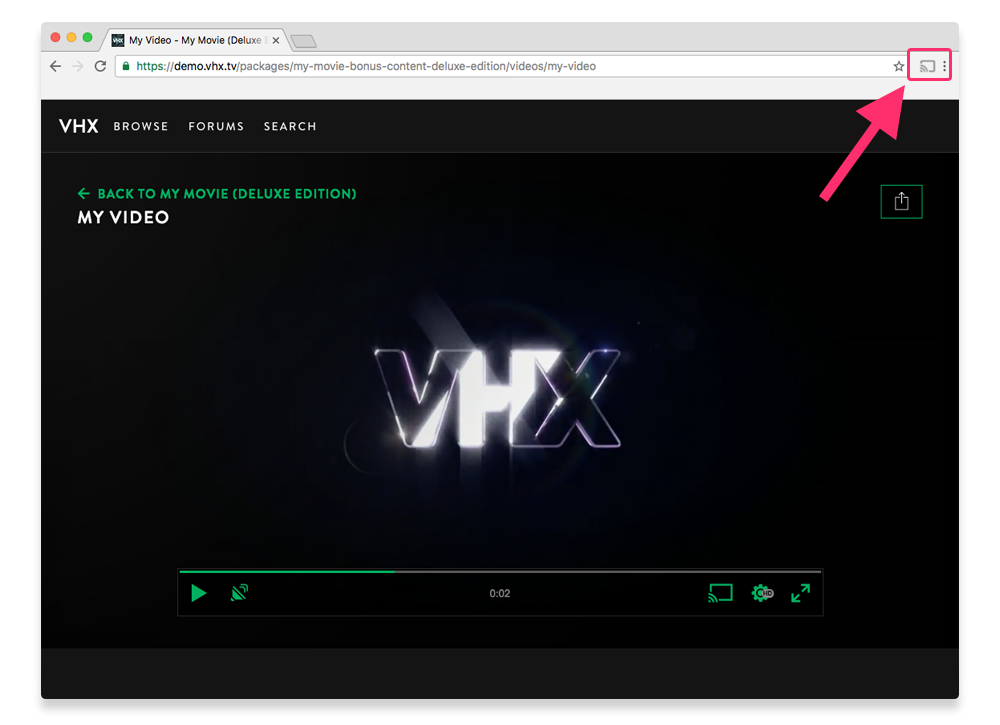This screenshot has height=725, width=1000.
Task: Click the padlock icon in the address bar
Action: 126,66
